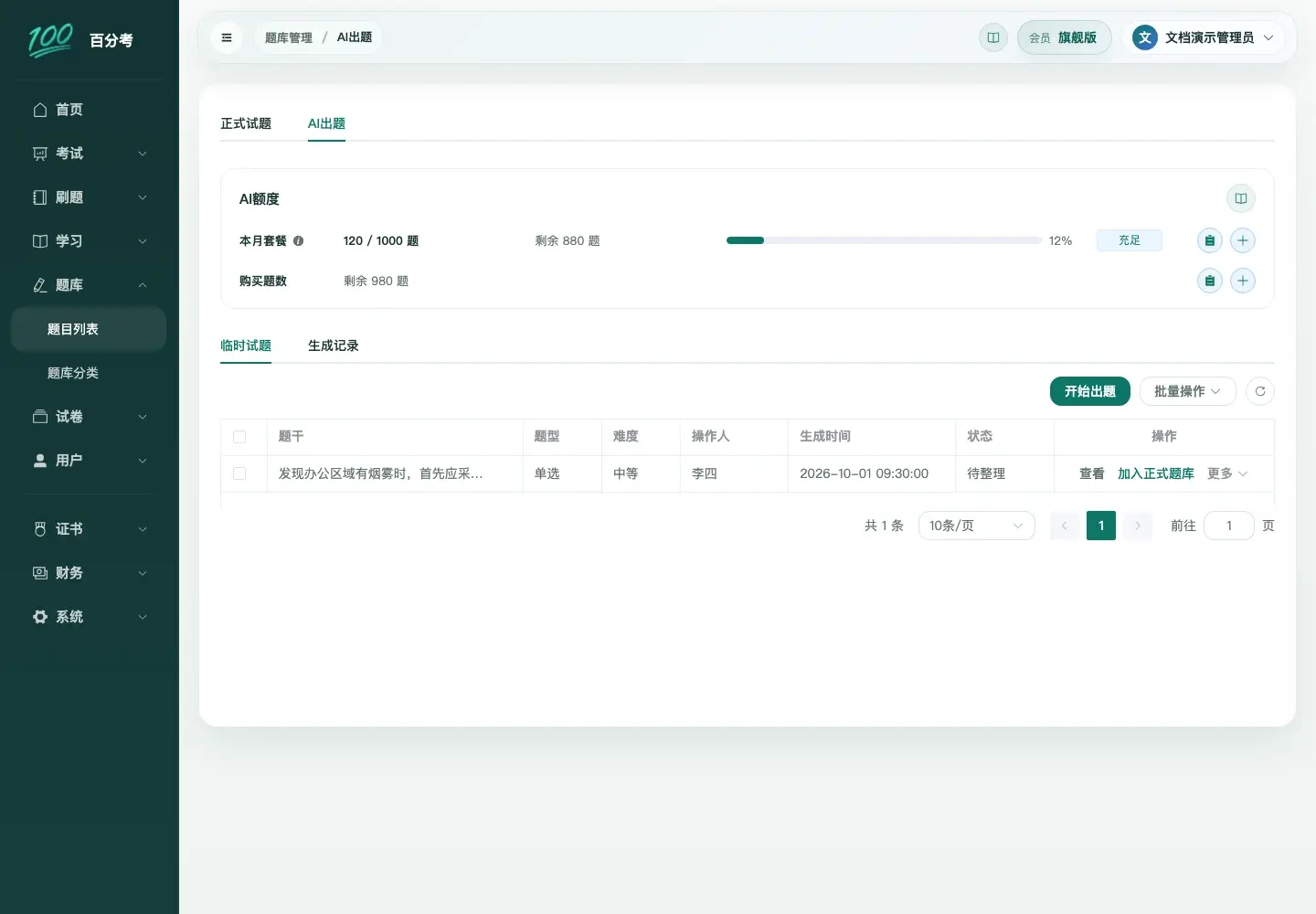This screenshot has width=1316, height=914.
Task: Switch to the 生成记录 tab
Action: tap(334, 345)
